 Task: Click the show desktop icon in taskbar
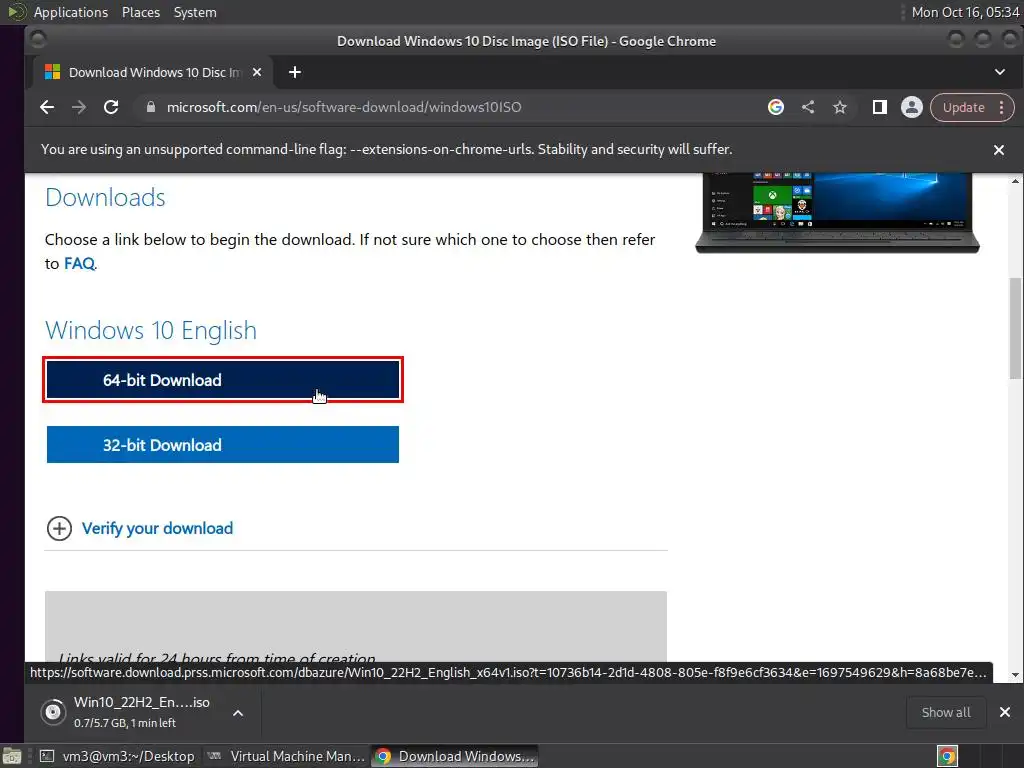[x=12, y=756]
